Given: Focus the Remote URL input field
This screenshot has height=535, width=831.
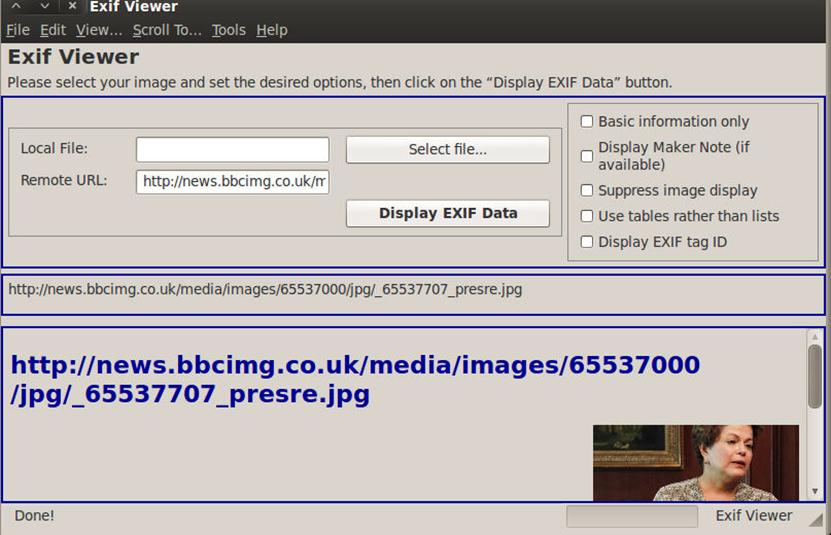Looking at the screenshot, I should point(232,182).
